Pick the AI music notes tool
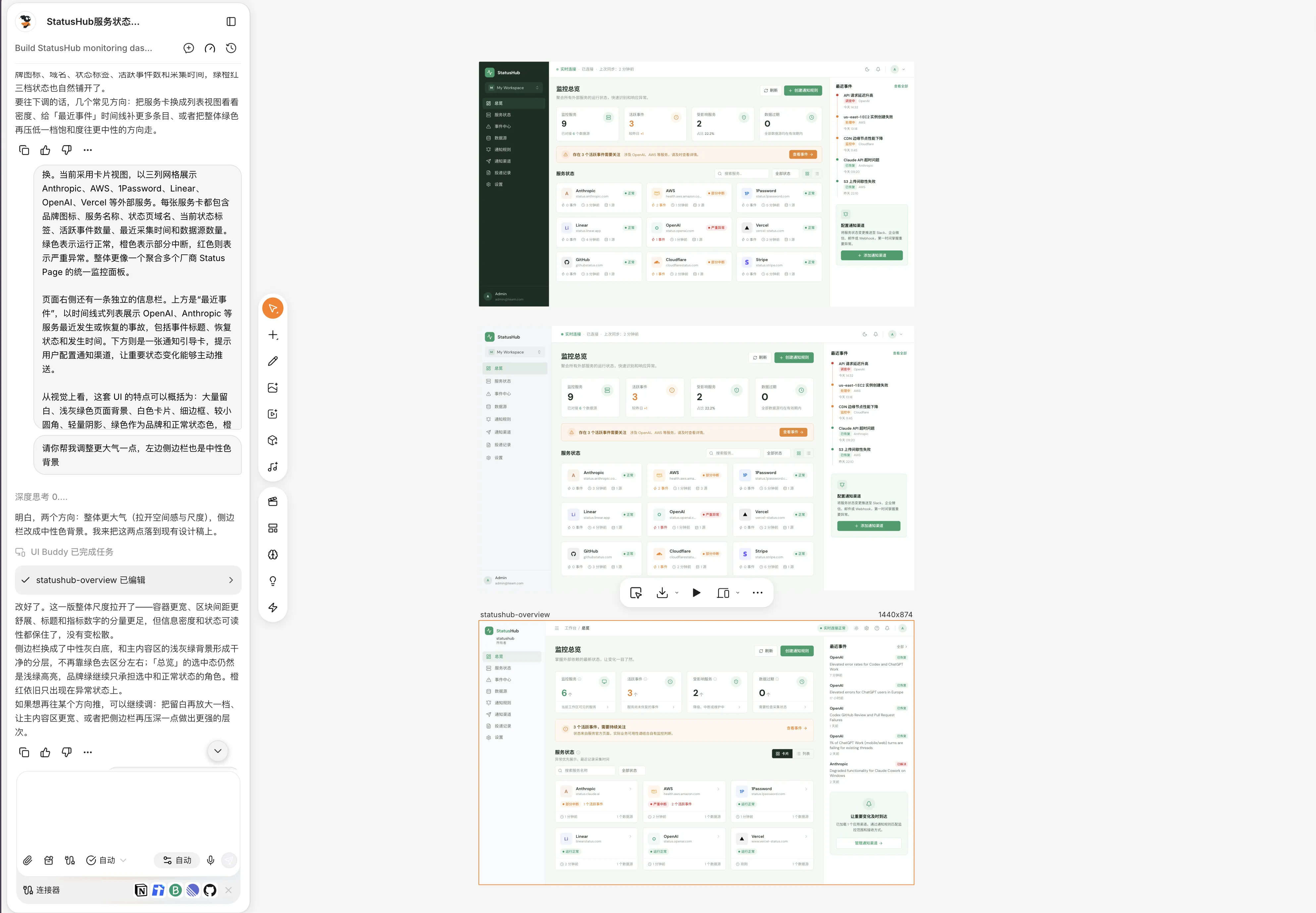 273,467
